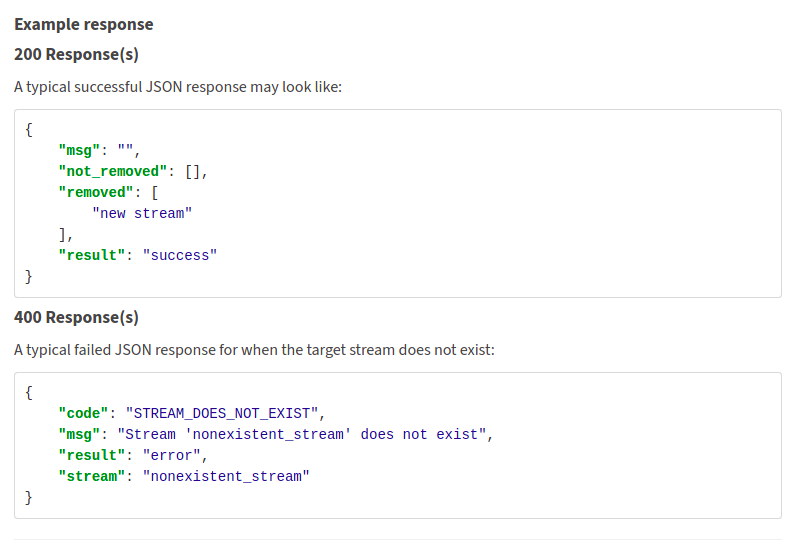Image resolution: width=809 pixels, height=544 pixels.
Task: Click the "error" result value
Action: [x=171, y=456]
